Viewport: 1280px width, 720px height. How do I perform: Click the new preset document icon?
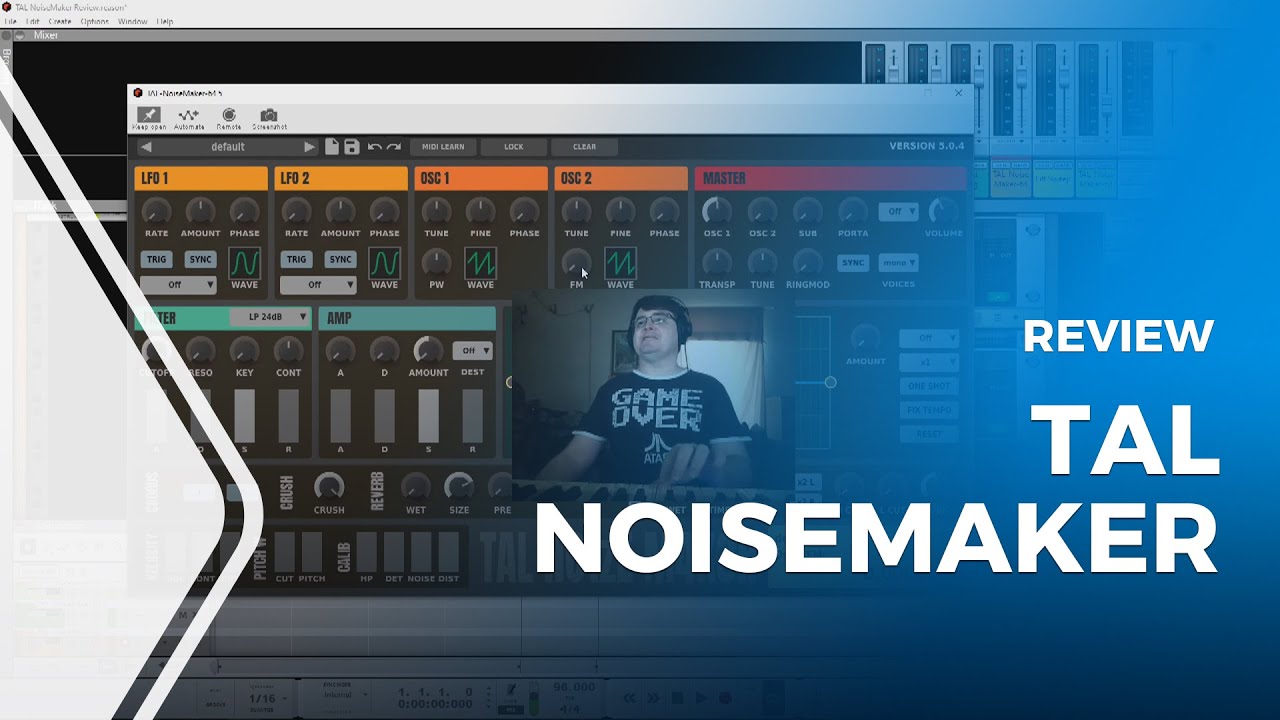[332, 147]
